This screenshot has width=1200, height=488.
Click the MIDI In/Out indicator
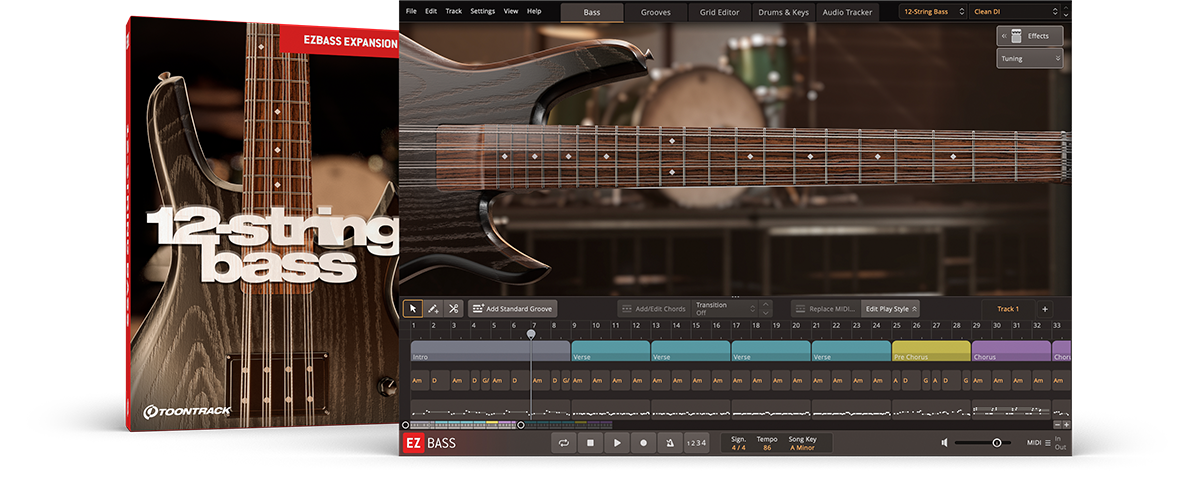coord(1059,442)
